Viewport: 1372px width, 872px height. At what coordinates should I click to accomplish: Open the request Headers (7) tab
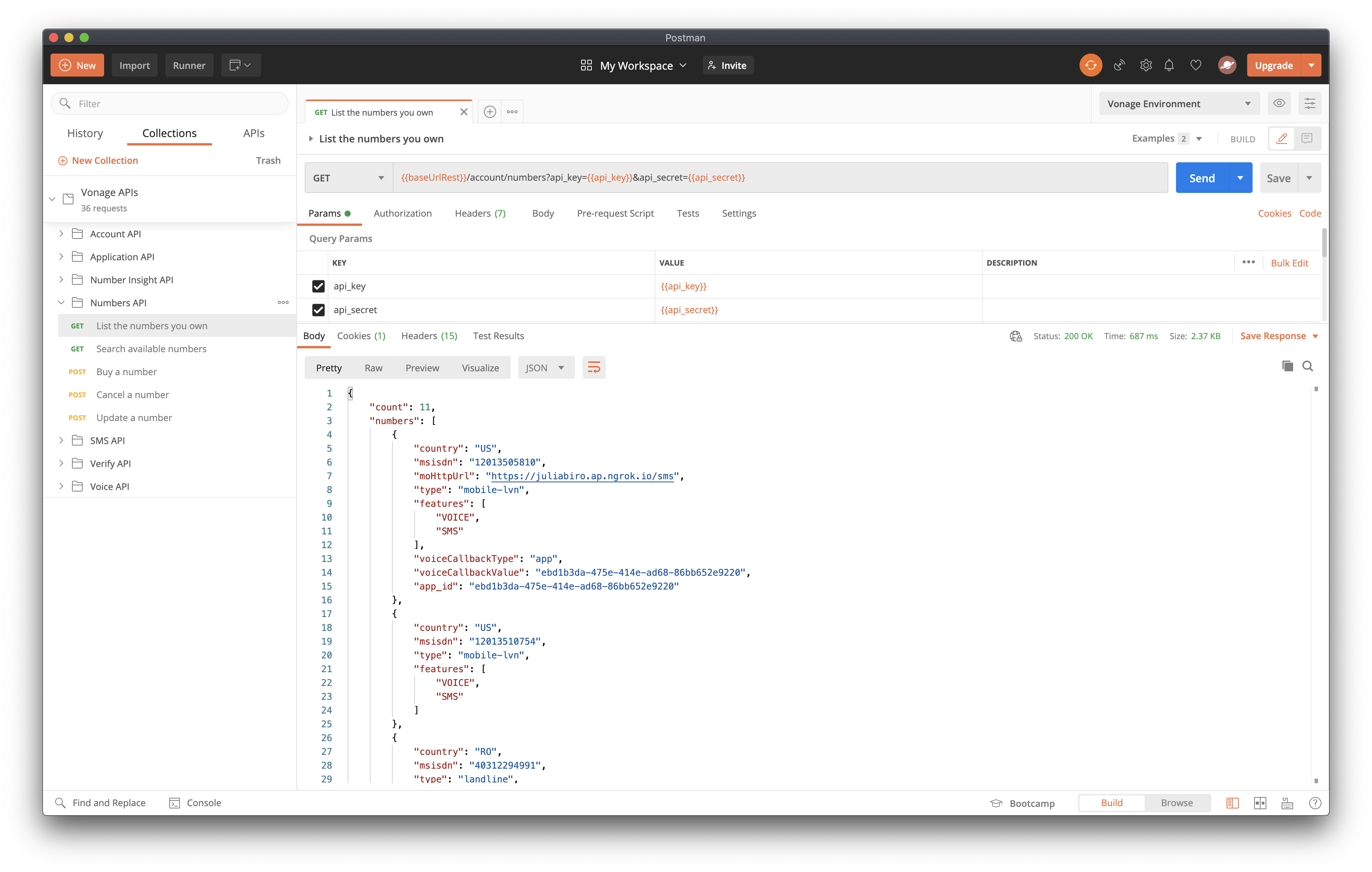480,213
